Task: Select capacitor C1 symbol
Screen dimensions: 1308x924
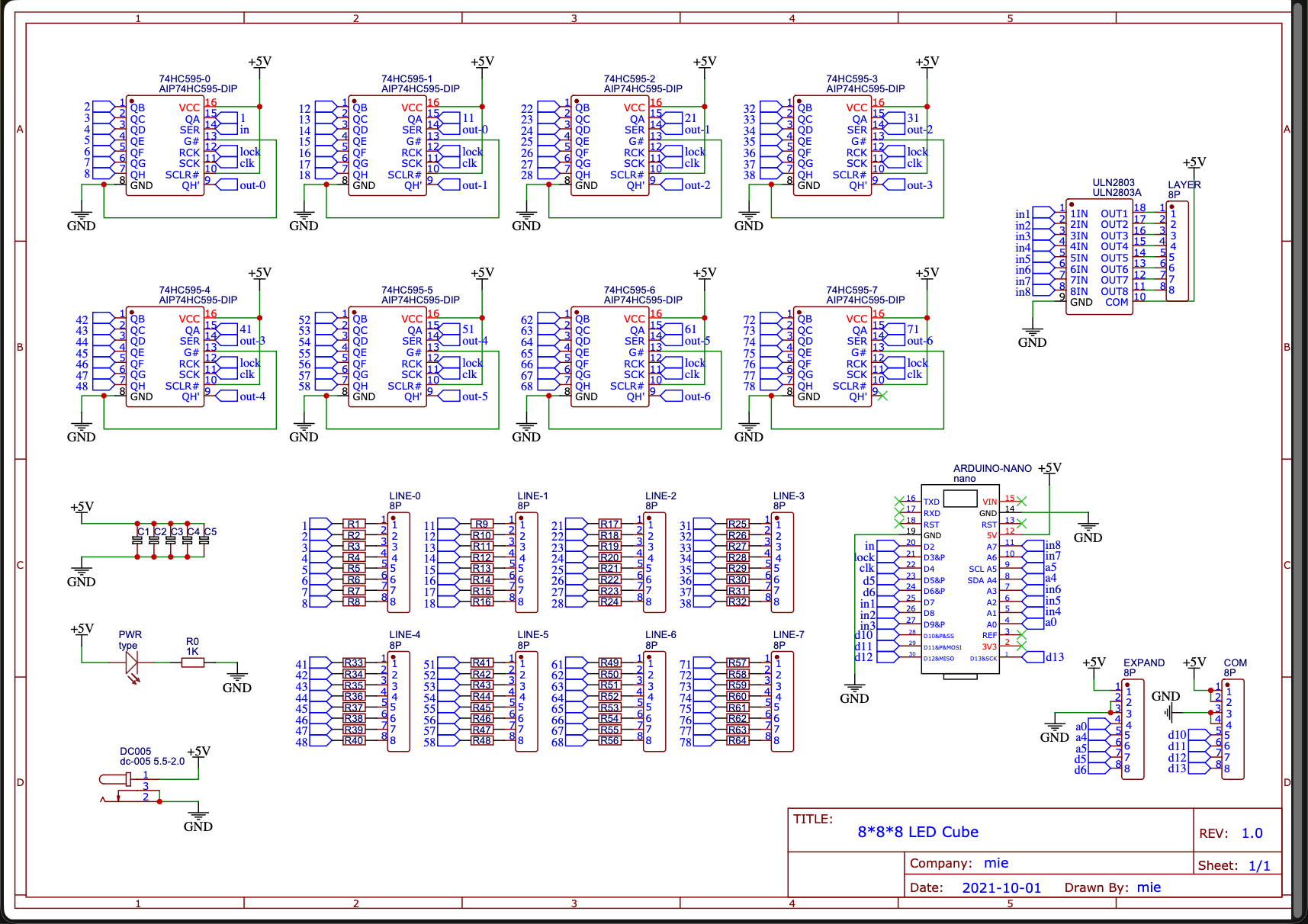Action: (x=137, y=541)
